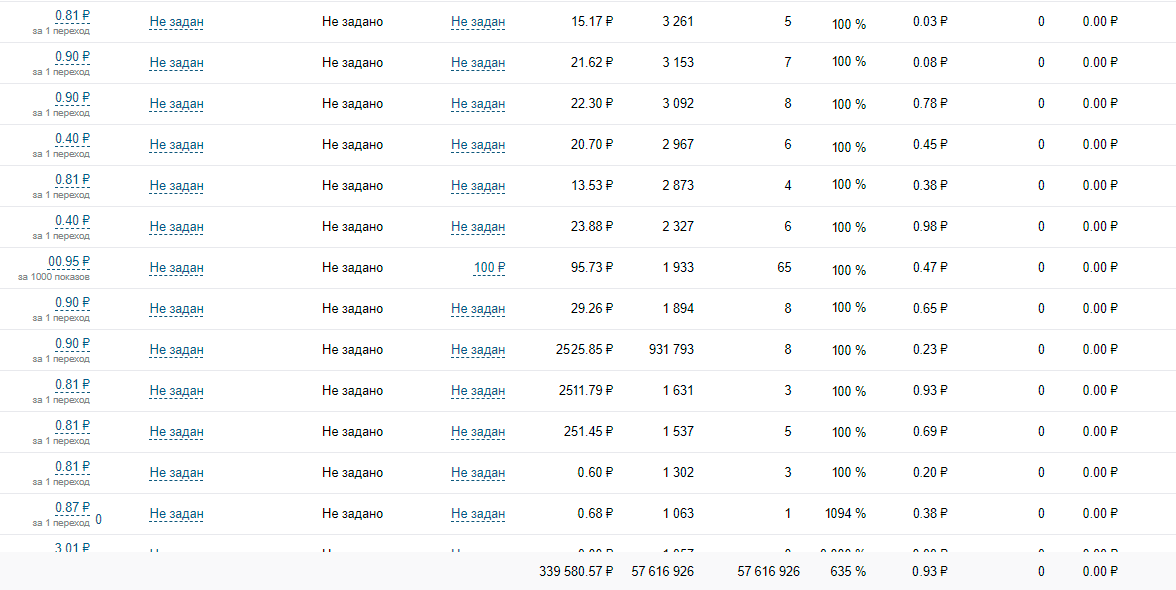Viewport: 1176px width, 590px height.
Task: Select the 1094 % cell
Action: click(845, 513)
